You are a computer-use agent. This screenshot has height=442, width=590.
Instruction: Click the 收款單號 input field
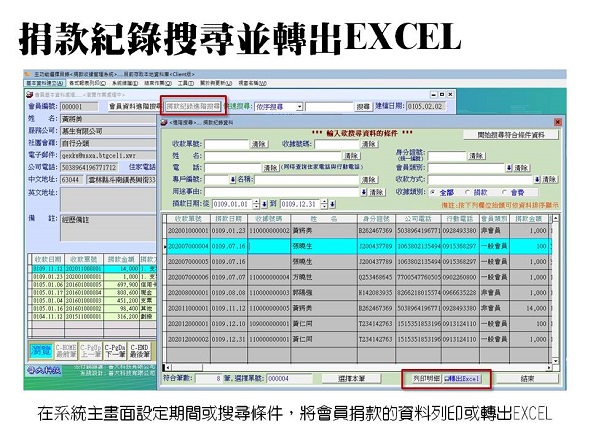pos(227,144)
